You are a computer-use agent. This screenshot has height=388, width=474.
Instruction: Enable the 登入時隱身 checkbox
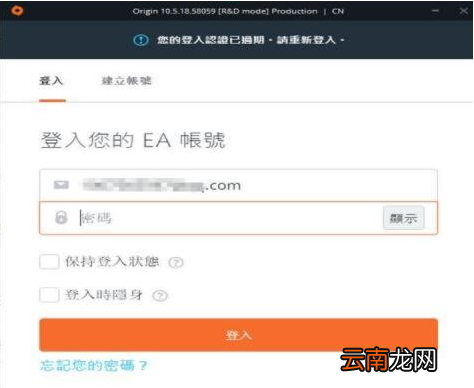[x=49, y=295]
